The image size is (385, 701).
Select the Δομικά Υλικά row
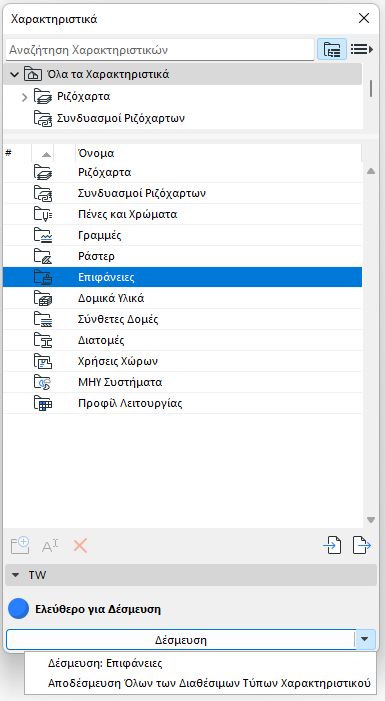coord(182,298)
